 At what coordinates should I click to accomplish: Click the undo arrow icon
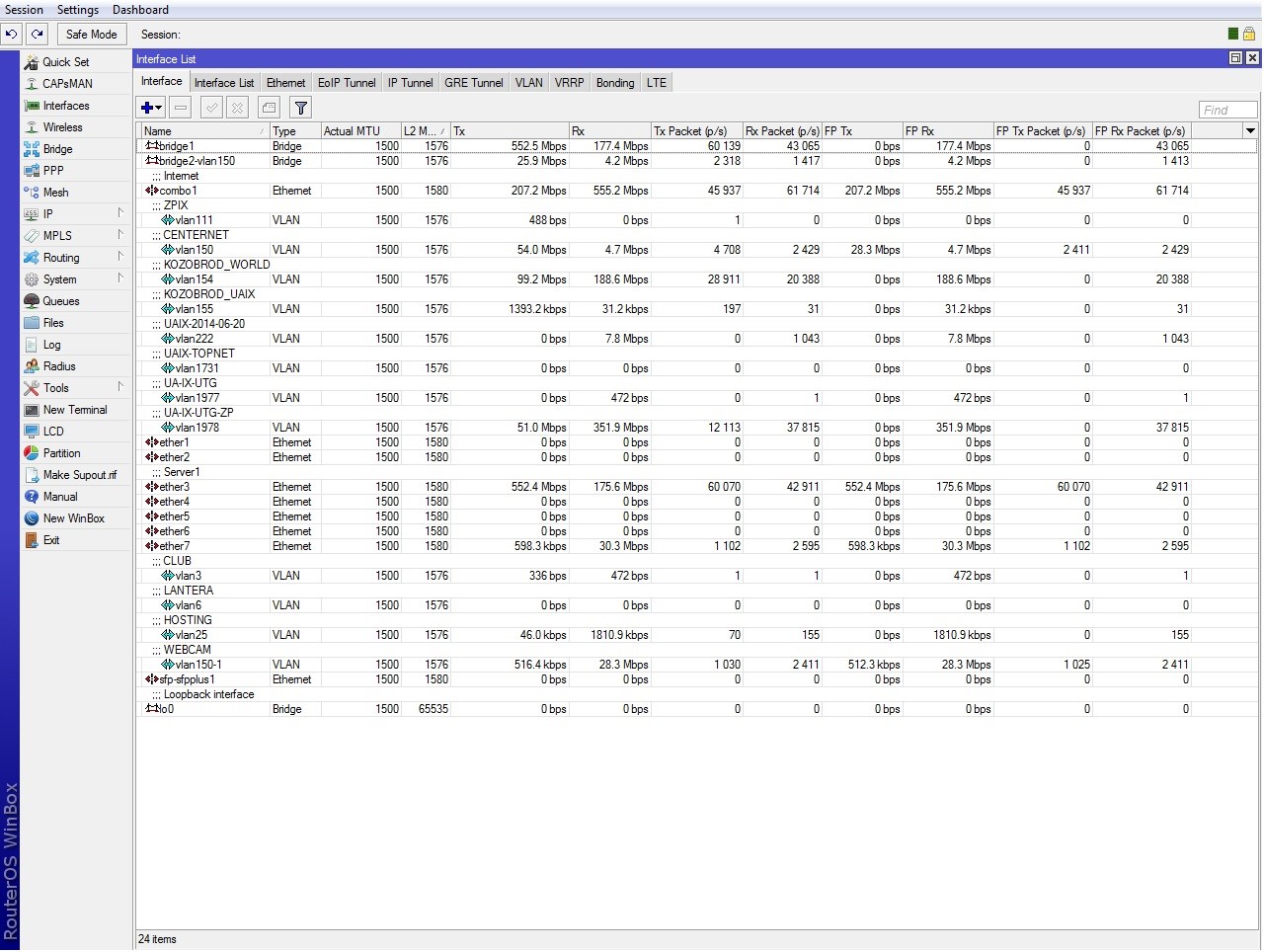pos(11,34)
